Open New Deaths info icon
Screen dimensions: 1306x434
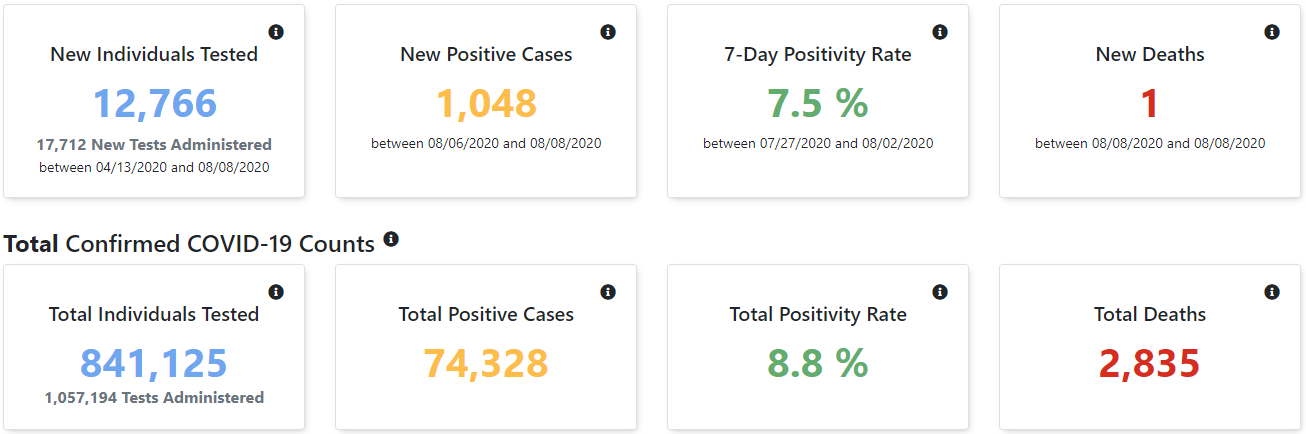coord(1272,32)
